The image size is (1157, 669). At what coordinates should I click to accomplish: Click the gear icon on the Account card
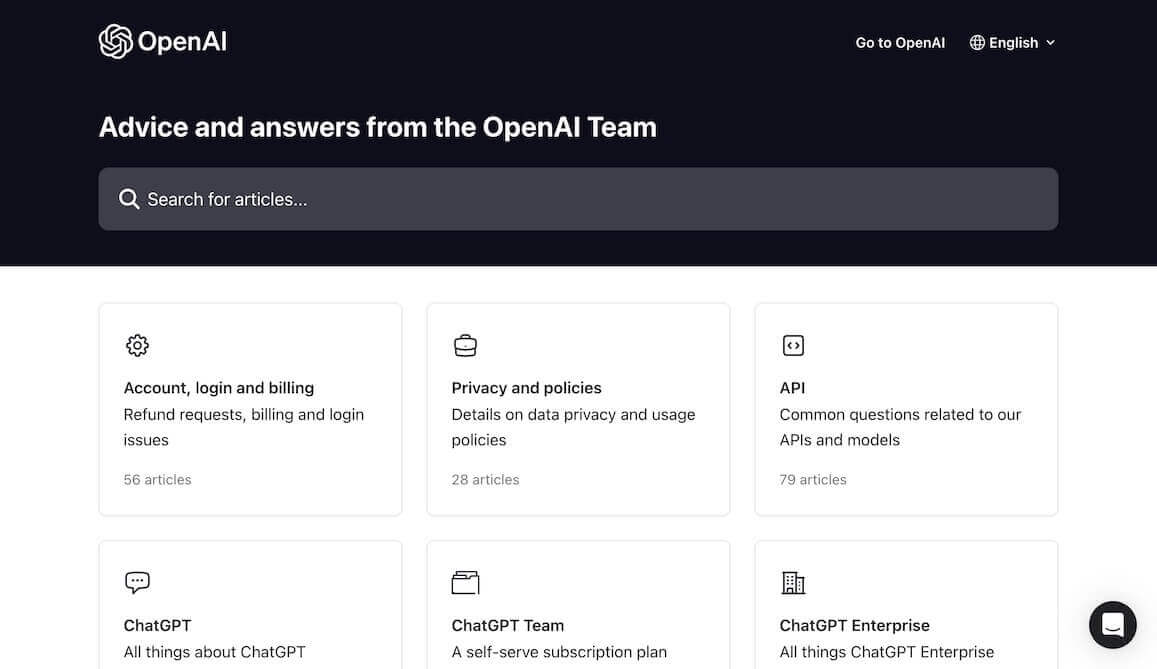click(137, 345)
